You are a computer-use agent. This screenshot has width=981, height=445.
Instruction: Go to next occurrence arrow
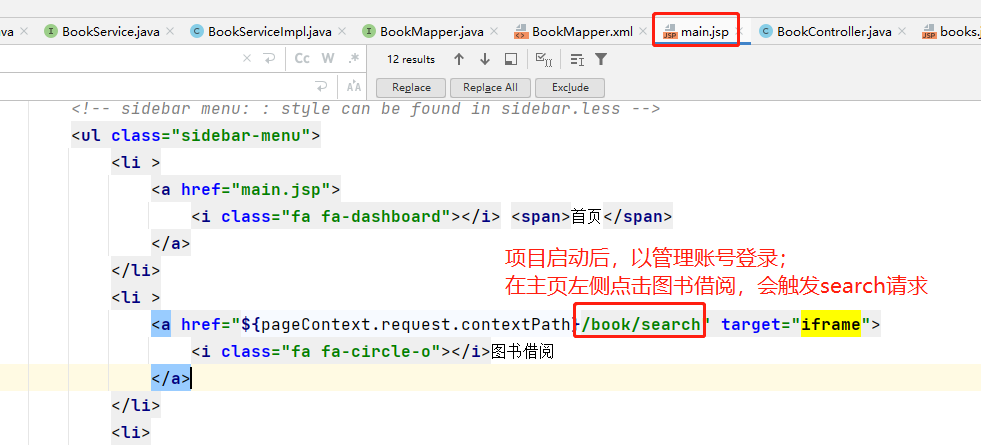pyautogui.click(x=484, y=59)
